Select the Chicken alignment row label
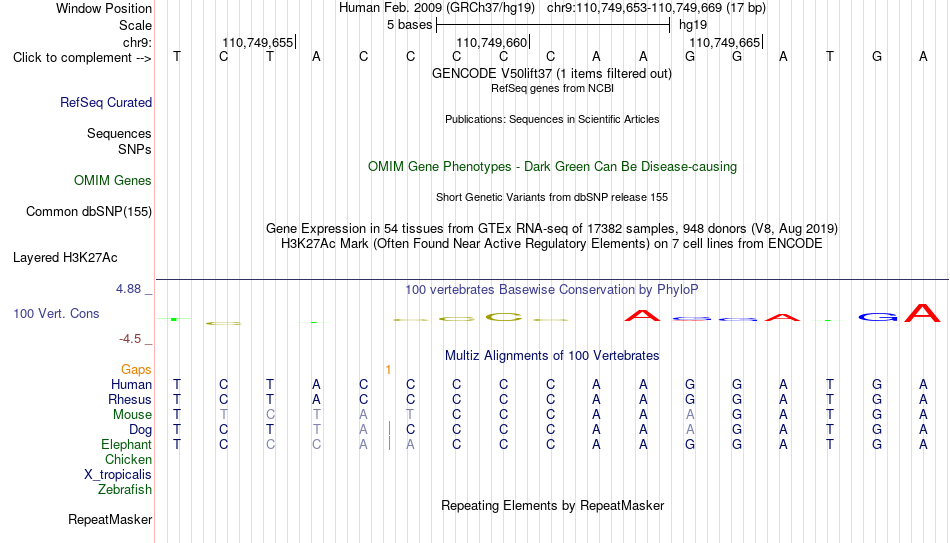Viewport: 950px width, 543px height. (x=128, y=459)
